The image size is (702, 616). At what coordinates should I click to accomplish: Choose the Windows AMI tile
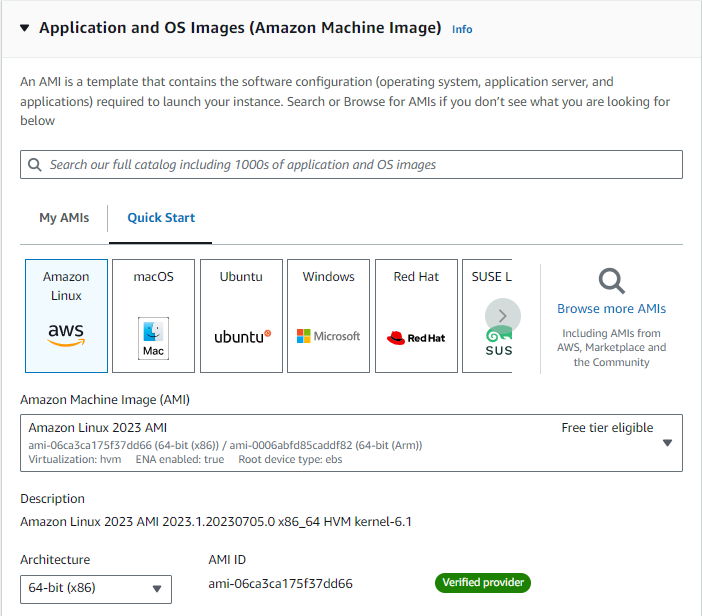coord(329,316)
